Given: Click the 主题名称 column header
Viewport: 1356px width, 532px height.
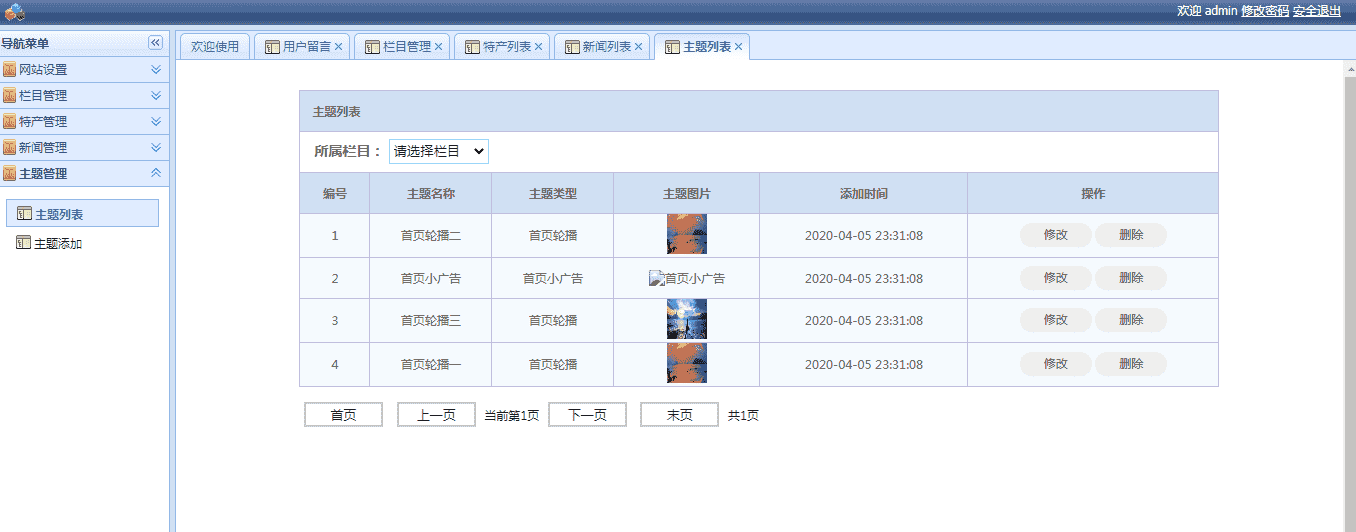Looking at the screenshot, I should (431, 193).
